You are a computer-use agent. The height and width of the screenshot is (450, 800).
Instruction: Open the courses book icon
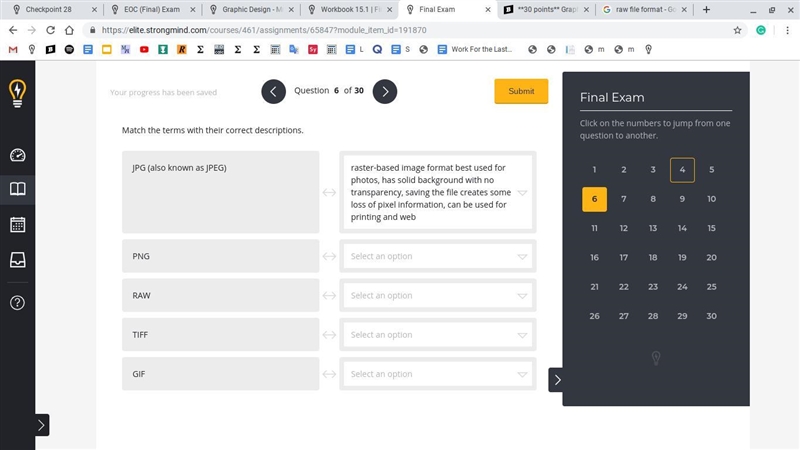coord(17,189)
